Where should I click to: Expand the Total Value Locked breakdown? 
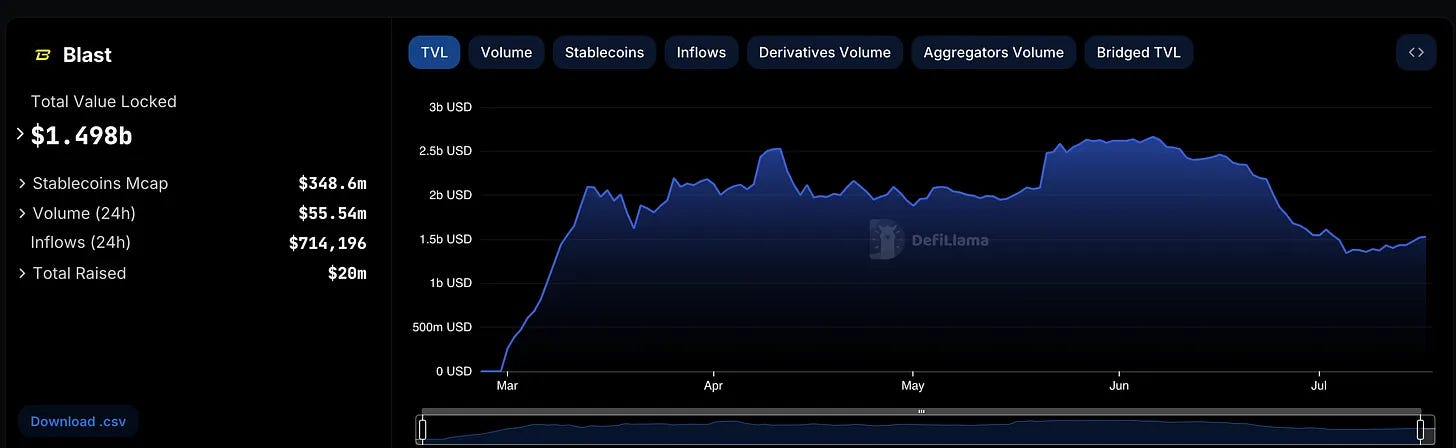pos(21,134)
